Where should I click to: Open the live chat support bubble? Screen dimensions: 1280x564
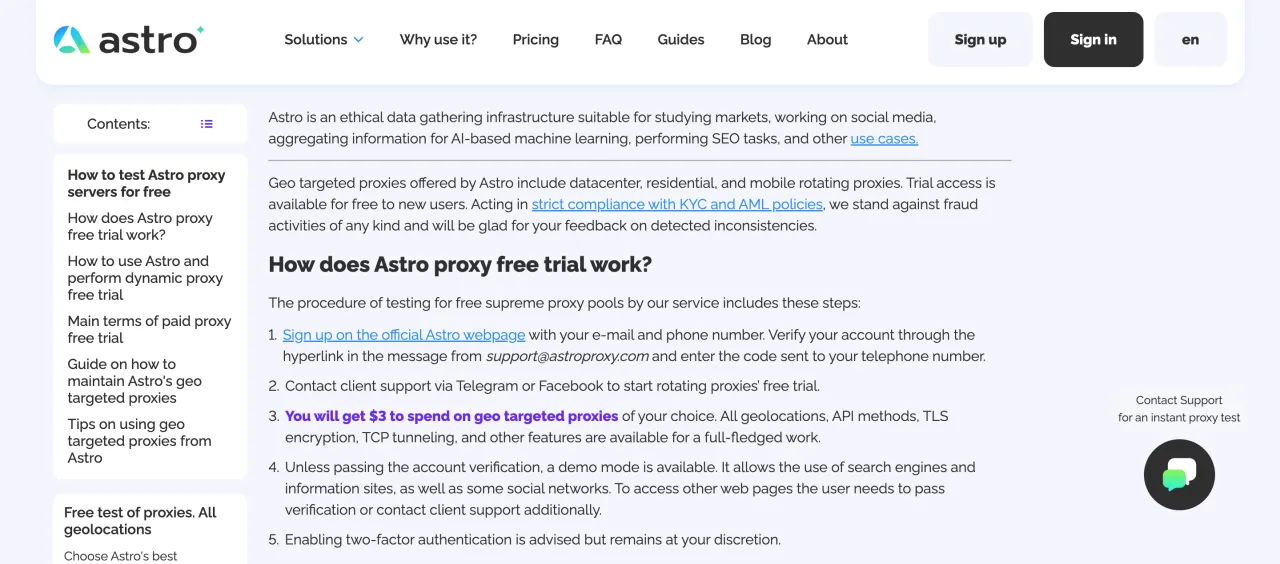1179,475
